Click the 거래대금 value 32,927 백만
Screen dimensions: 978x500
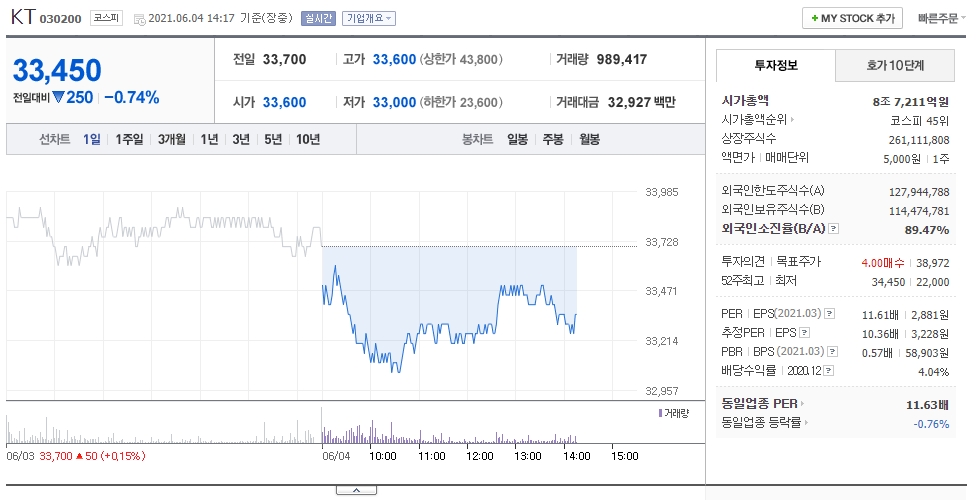pyautogui.click(x=642, y=102)
